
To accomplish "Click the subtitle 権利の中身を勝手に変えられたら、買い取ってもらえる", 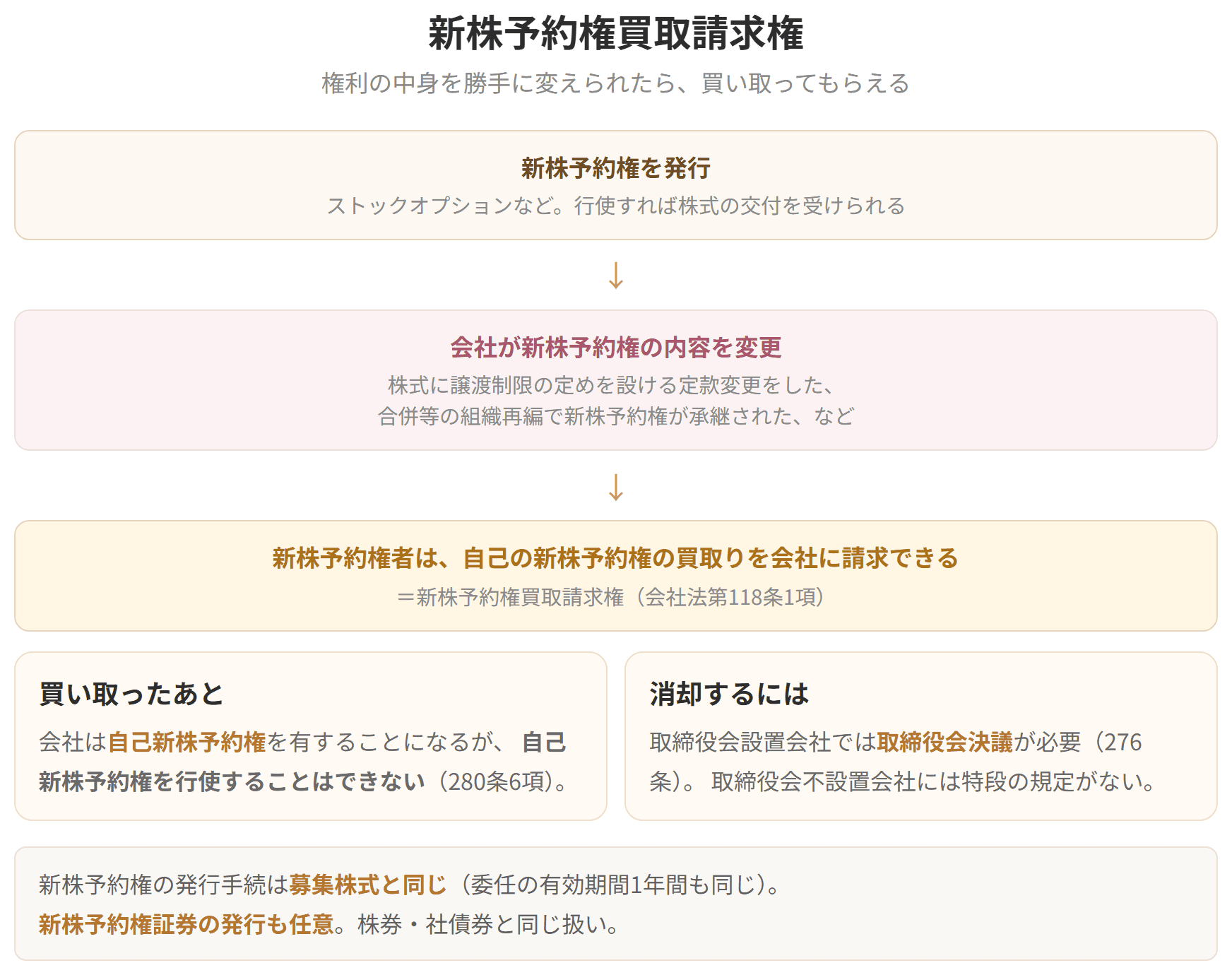I will (615, 83).
